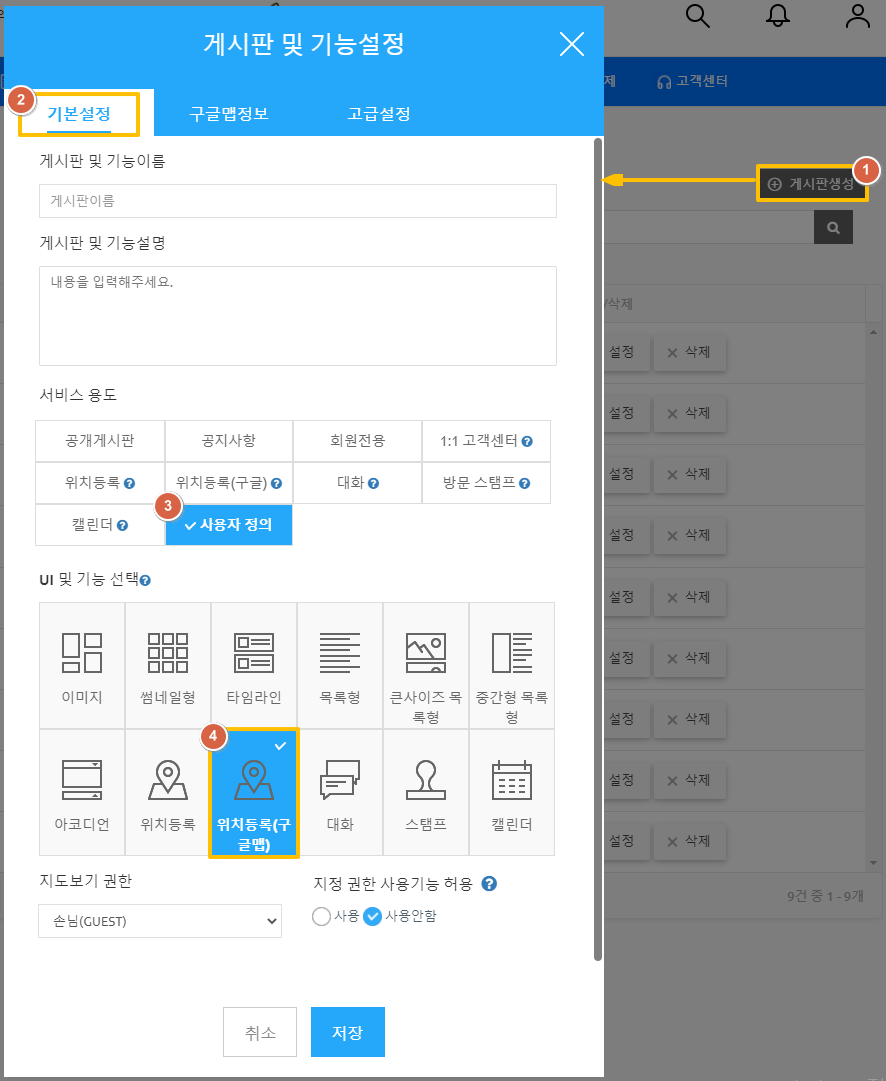Select the 타임라인 layout icon
This screenshot has height=1081, width=886.
pos(254,654)
